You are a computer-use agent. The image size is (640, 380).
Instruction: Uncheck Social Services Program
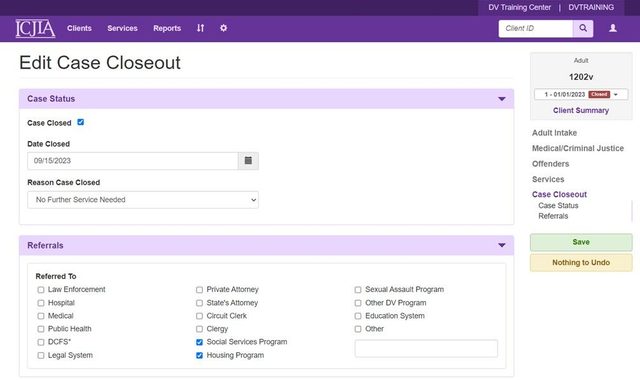point(199,342)
